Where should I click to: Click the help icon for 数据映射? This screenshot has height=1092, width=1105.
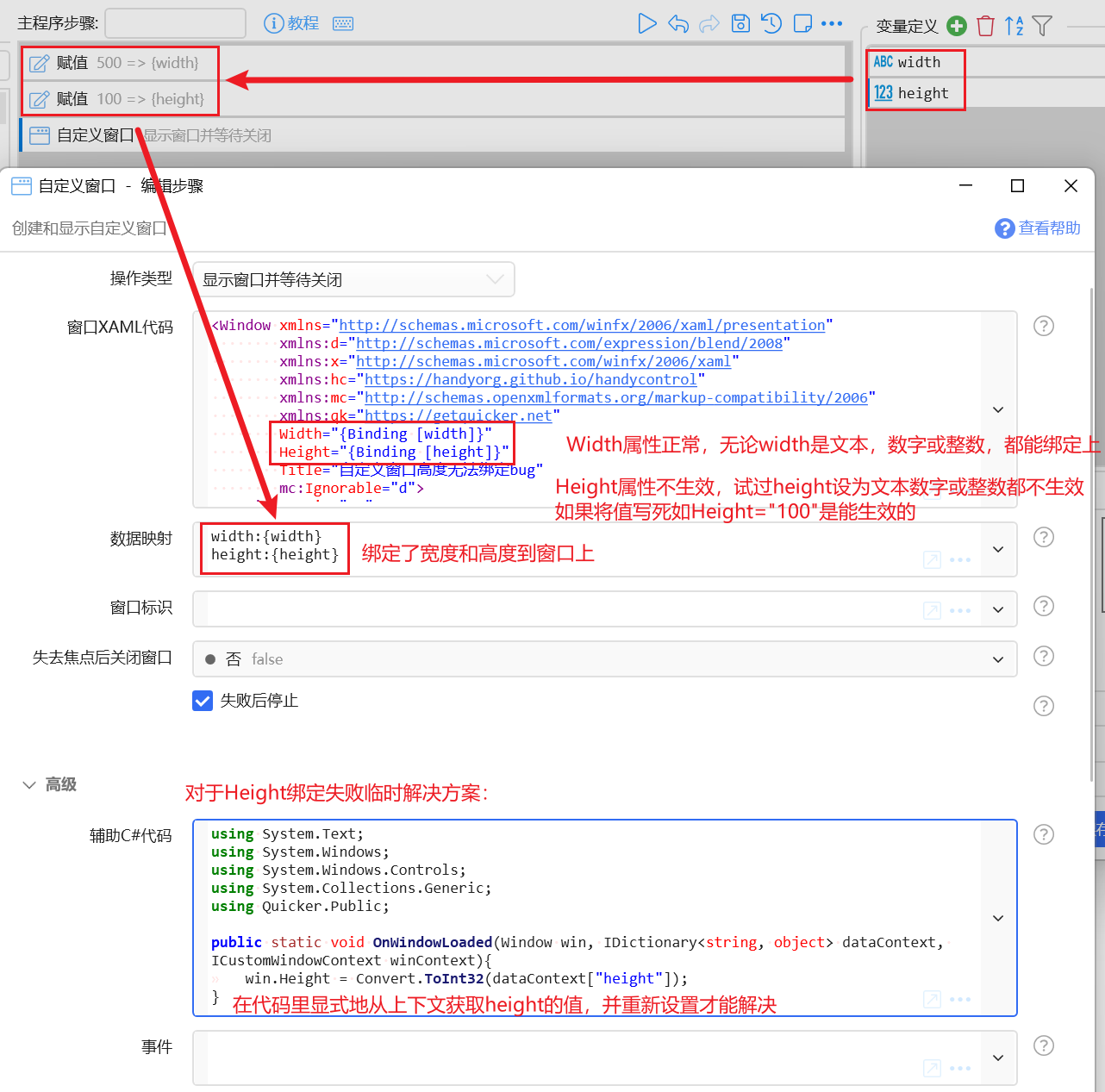[1044, 537]
